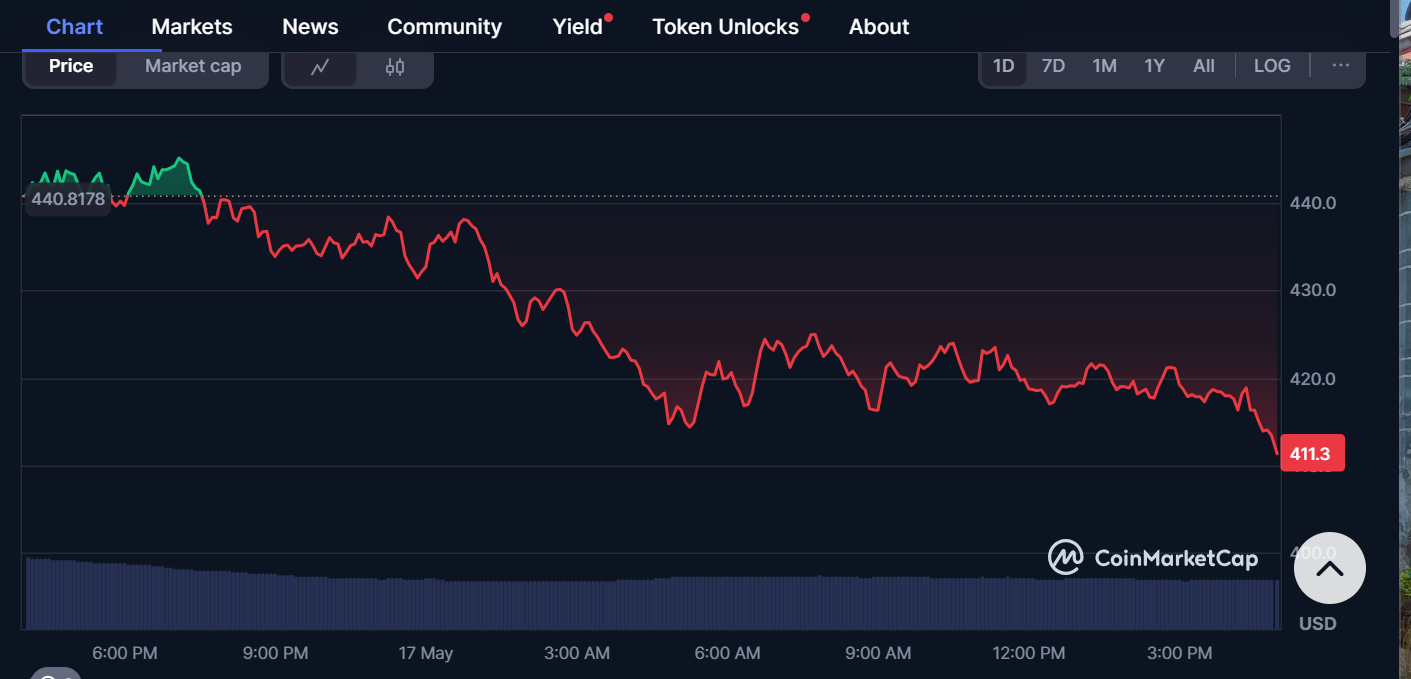The image size is (1411, 679).
Task: Click the 6:00 AM time label
Action: pyautogui.click(x=727, y=654)
